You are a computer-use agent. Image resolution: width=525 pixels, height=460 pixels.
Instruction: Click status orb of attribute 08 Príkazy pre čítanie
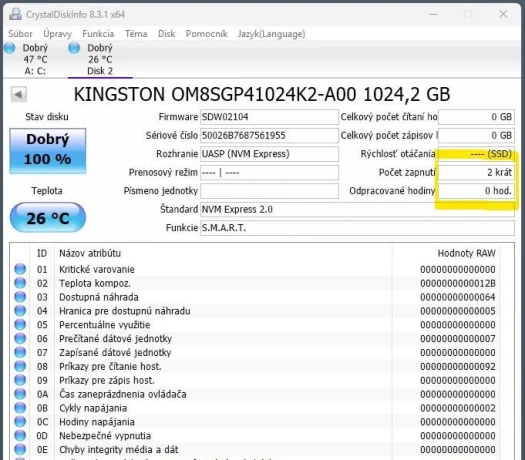coord(20,366)
